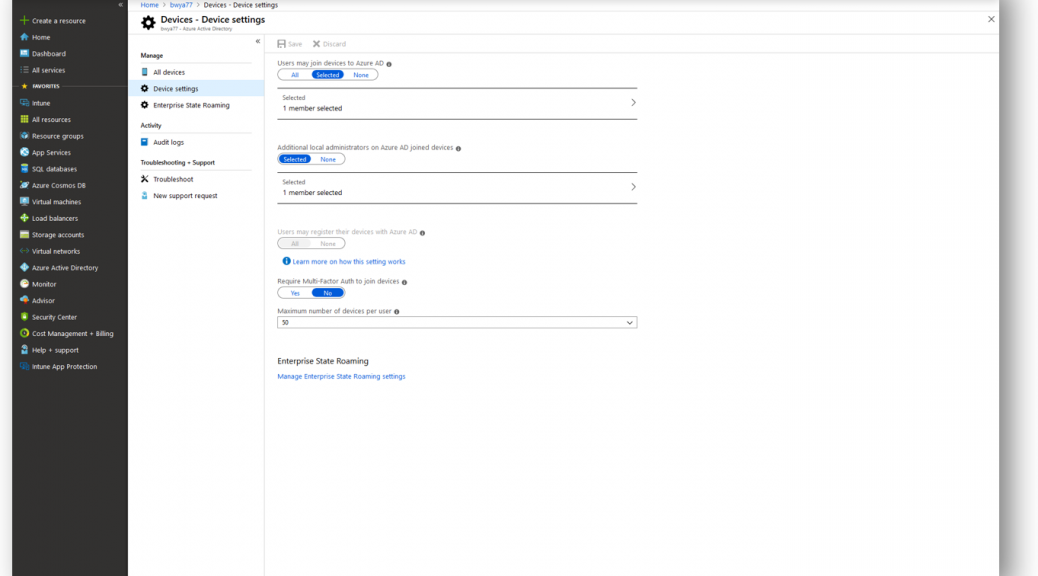Choose Selected for Users may join devices

(x=328, y=75)
